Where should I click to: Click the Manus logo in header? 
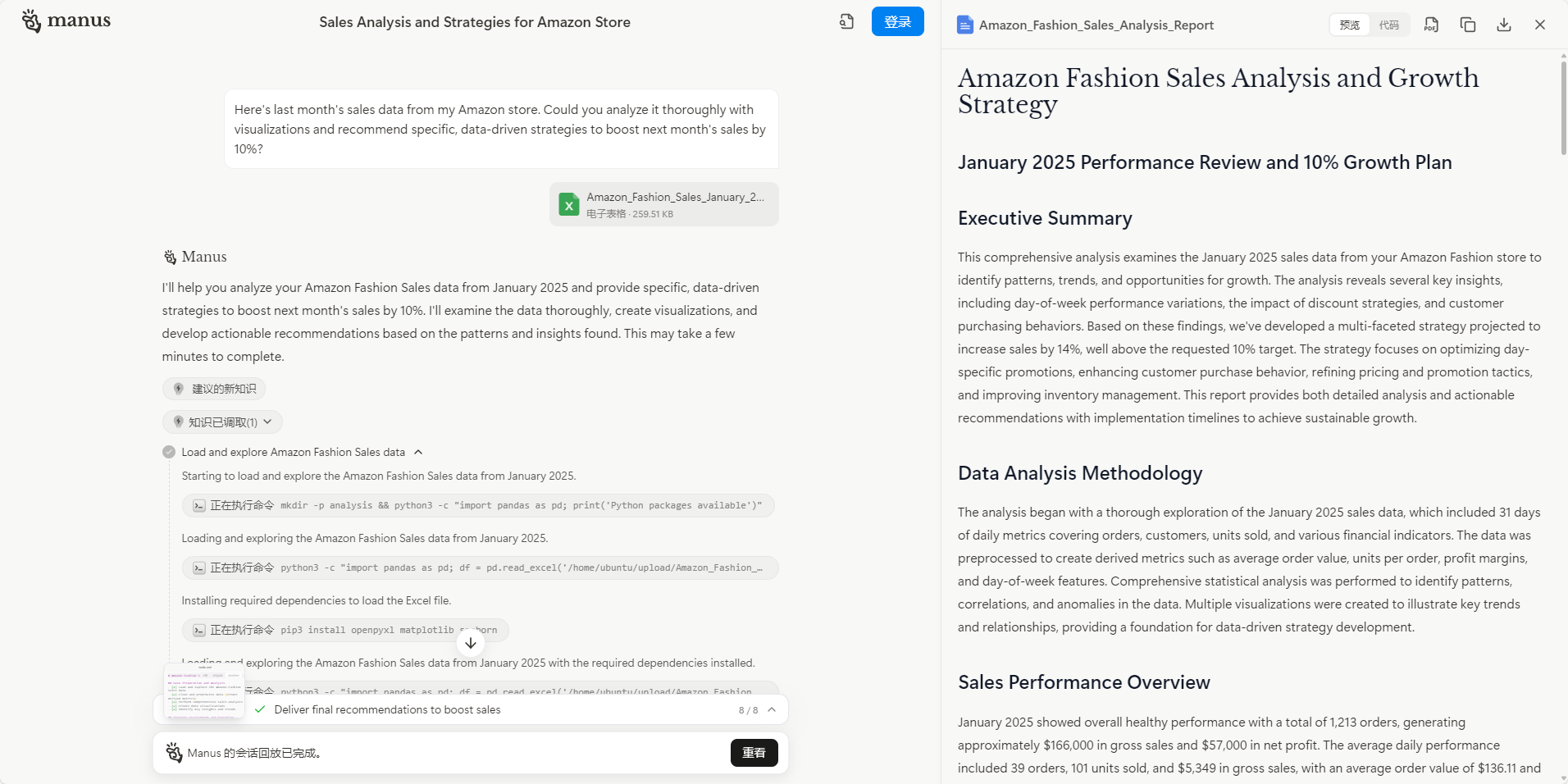tap(66, 21)
